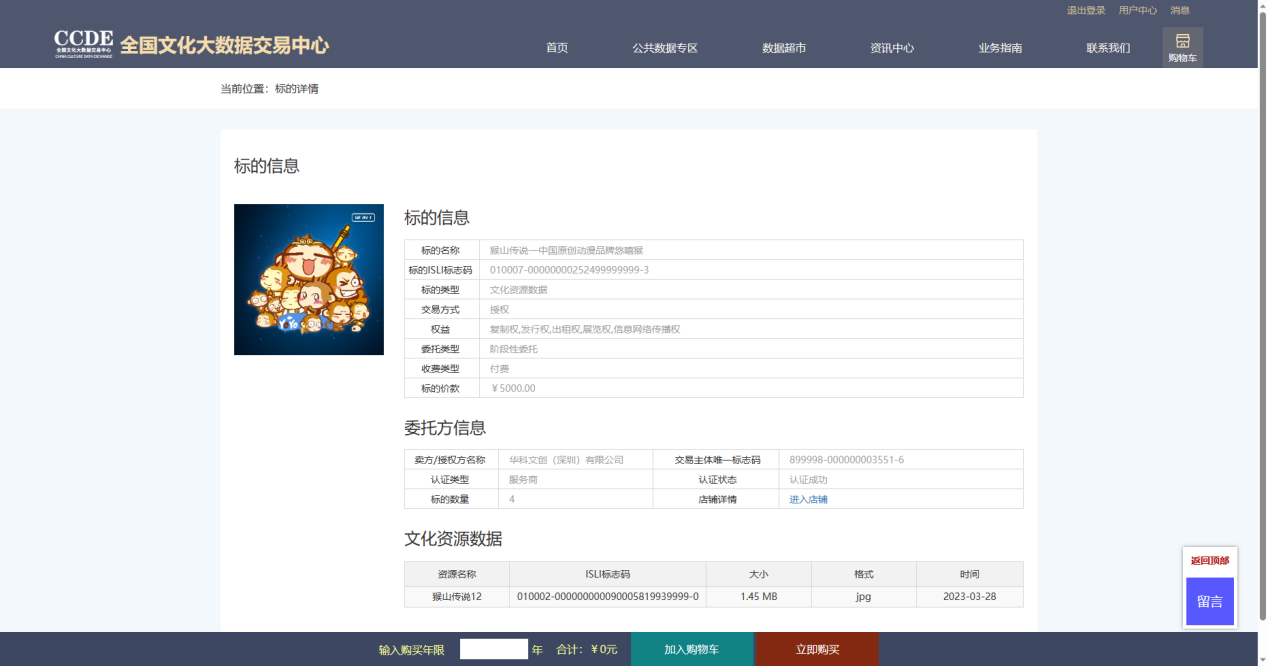Click the 1.45 MB size cell
The width and height of the screenshot is (1268, 666).
759,597
